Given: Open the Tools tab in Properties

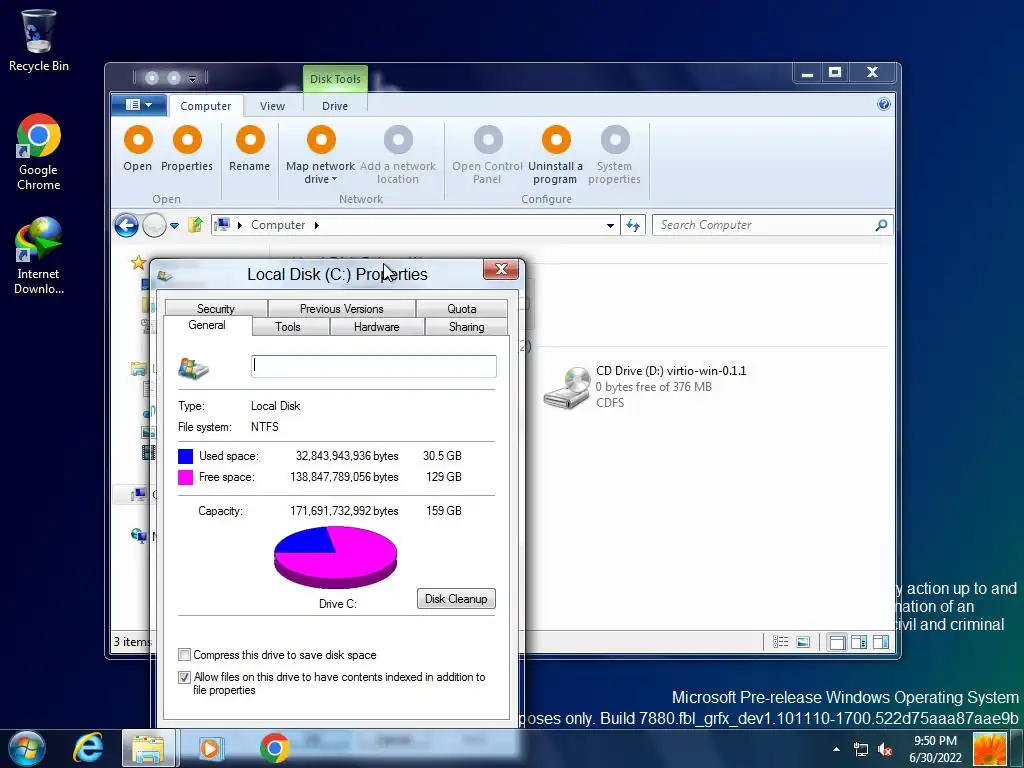Looking at the screenshot, I should coord(288,327).
